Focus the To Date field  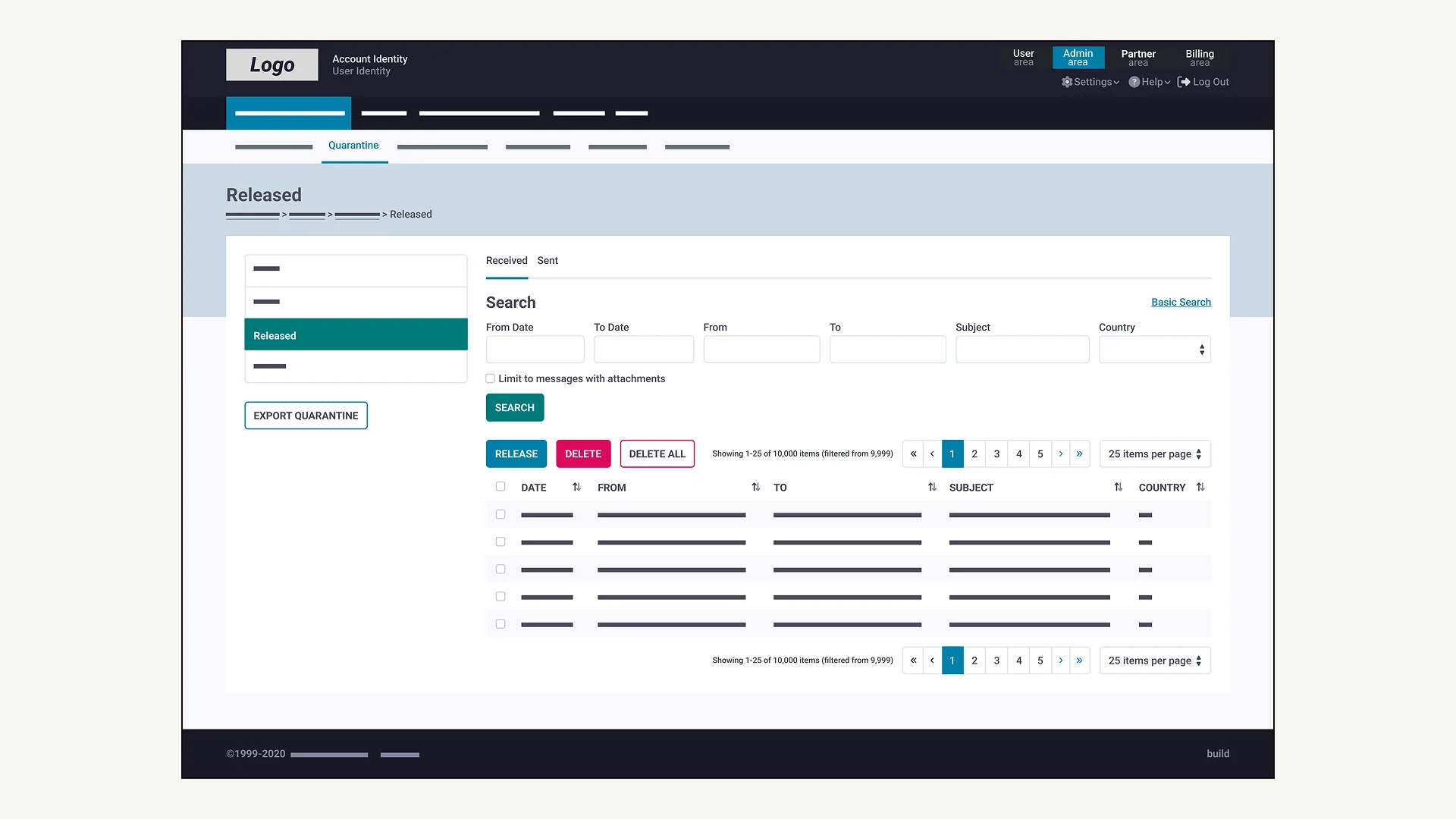tap(644, 350)
